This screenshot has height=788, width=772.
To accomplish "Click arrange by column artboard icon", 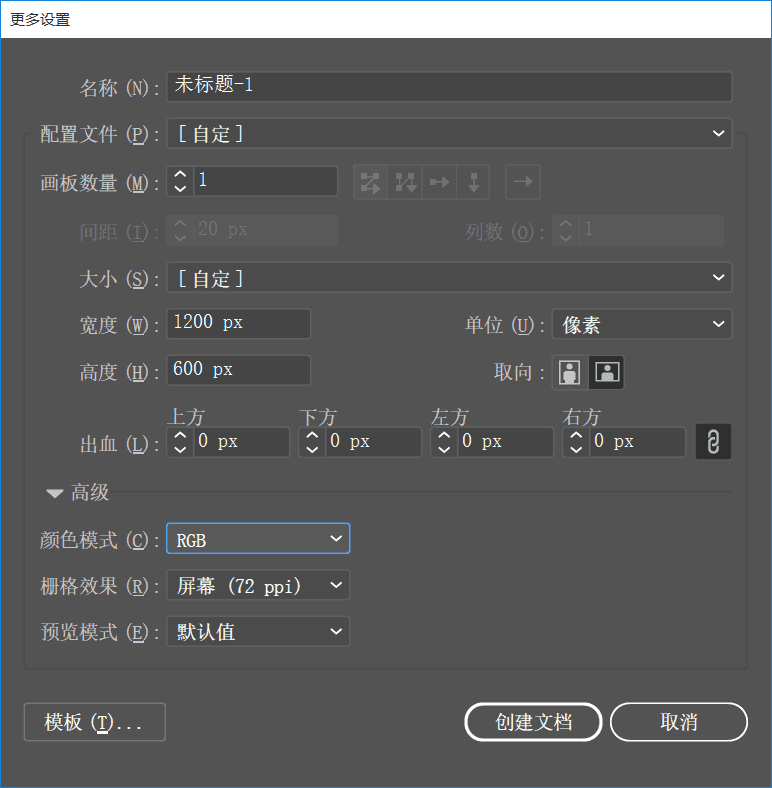I will pyautogui.click(x=473, y=182).
